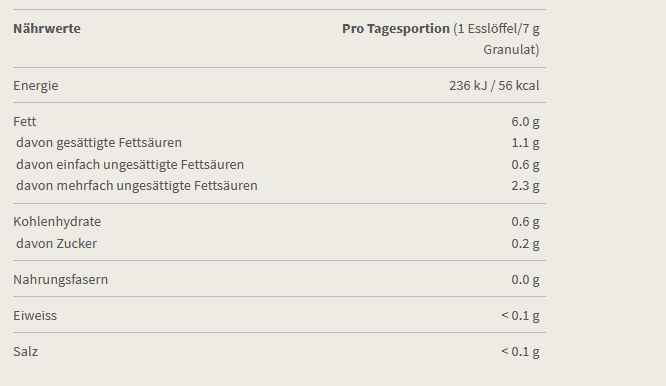Click the davon Zucker label
Image resolution: width=666 pixels, height=386 pixels.
click(56, 244)
